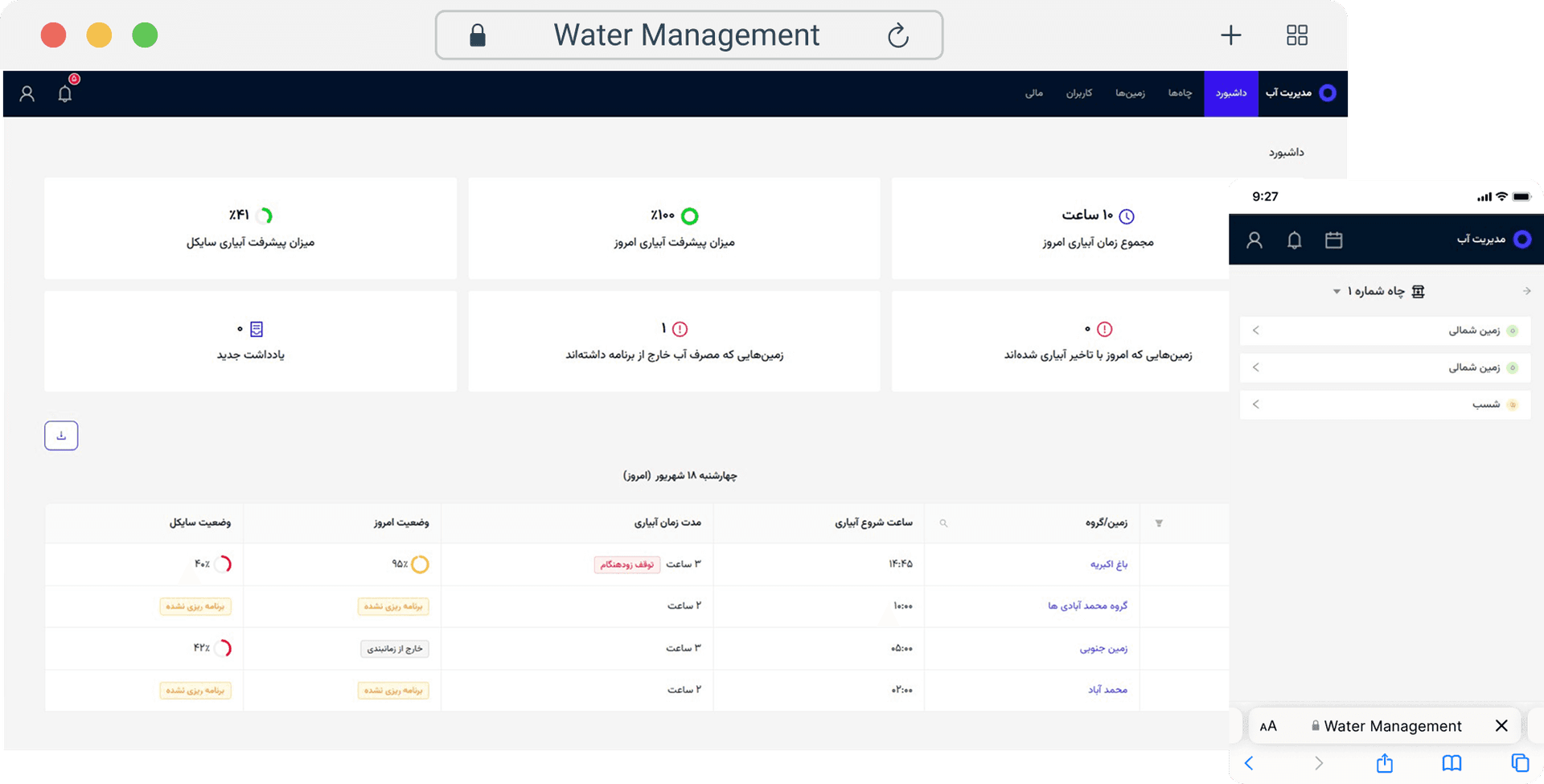Click مدیریت آب logo in desktop navbar
Image resolution: width=1544 pixels, height=784 pixels.
pos(1300,93)
